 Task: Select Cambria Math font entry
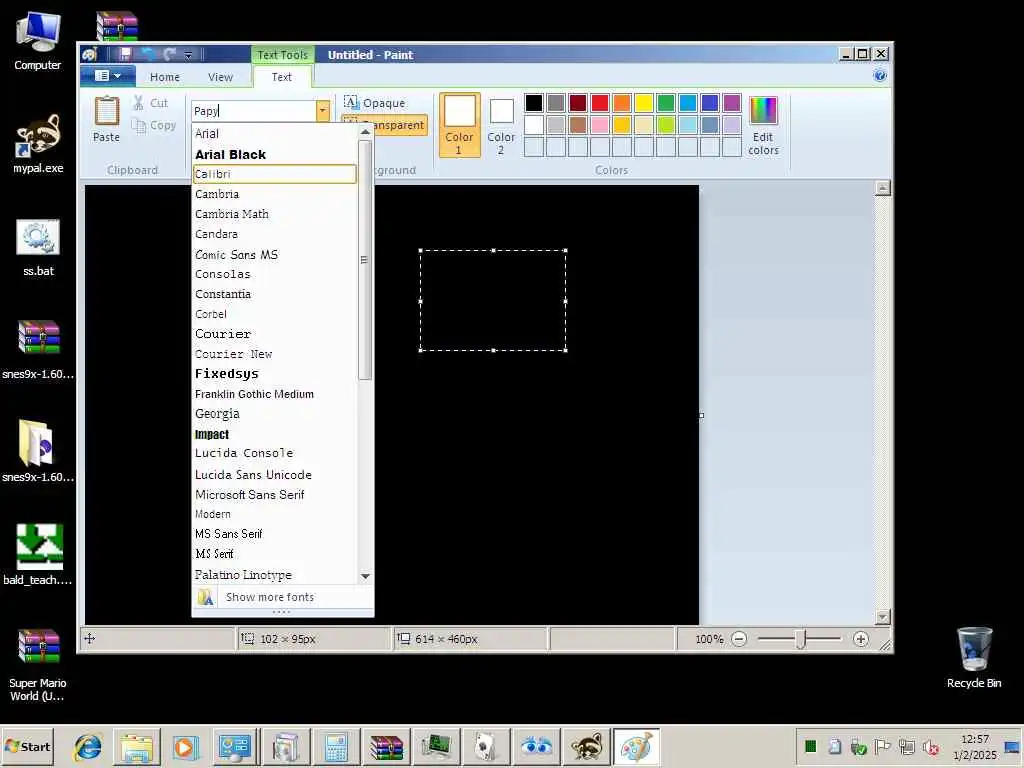tap(274, 214)
